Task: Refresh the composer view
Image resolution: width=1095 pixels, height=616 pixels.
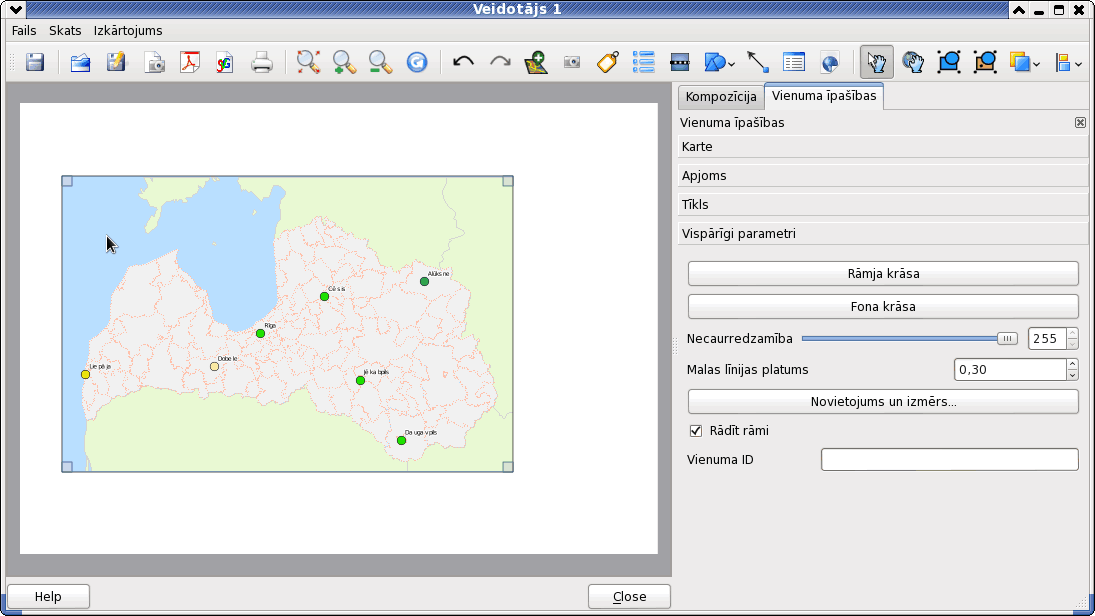Action: pyautogui.click(x=417, y=62)
